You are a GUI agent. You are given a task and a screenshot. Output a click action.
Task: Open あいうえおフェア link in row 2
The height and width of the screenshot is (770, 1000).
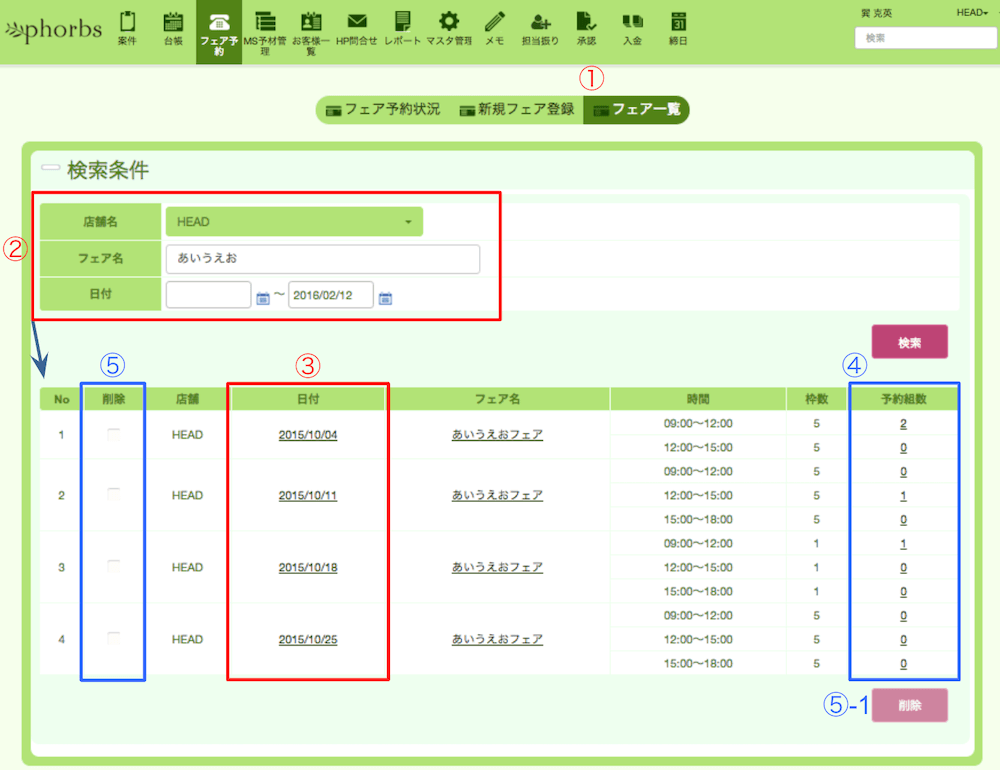pyautogui.click(x=497, y=496)
